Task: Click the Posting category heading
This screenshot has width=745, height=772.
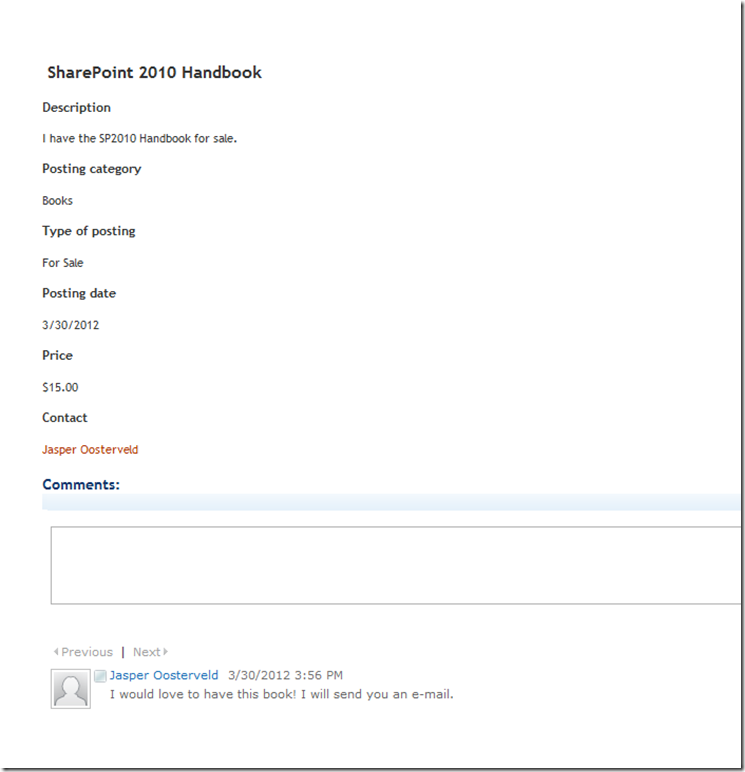Action: (92, 169)
